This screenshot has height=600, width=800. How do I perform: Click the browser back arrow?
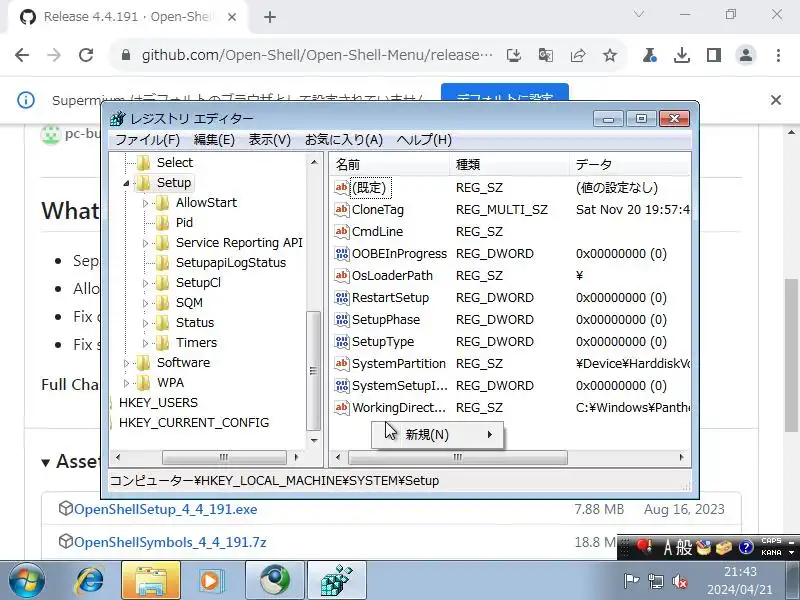[22, 55]
